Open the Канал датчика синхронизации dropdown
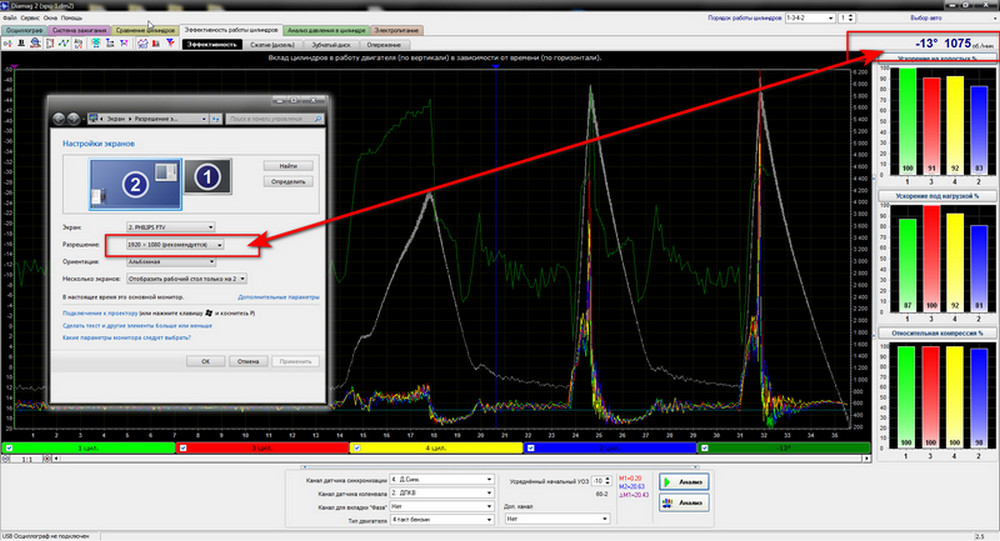This screenshot has width=1000, height=541. click(442, 479)
